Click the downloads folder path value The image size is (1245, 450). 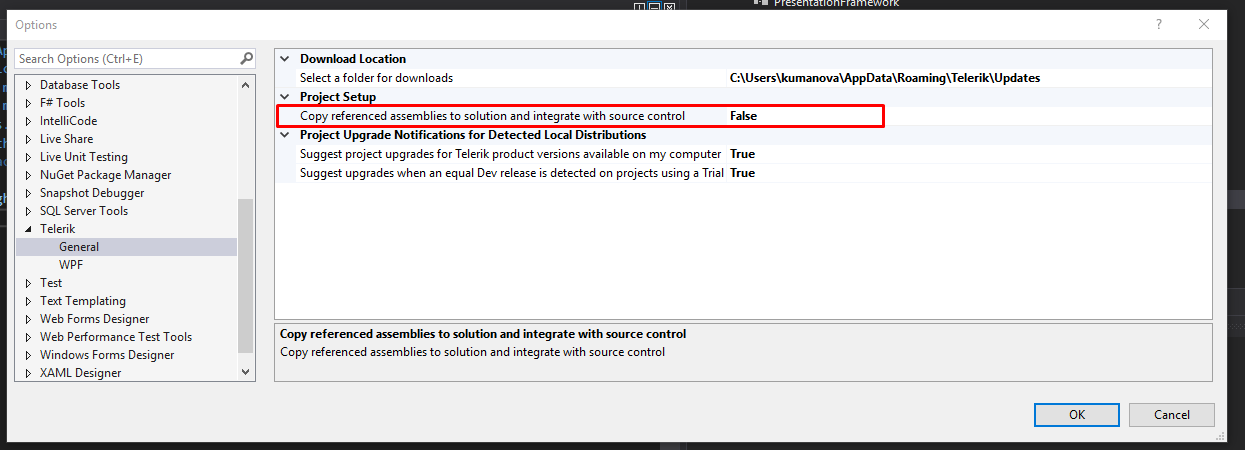[x=884, y=78]
